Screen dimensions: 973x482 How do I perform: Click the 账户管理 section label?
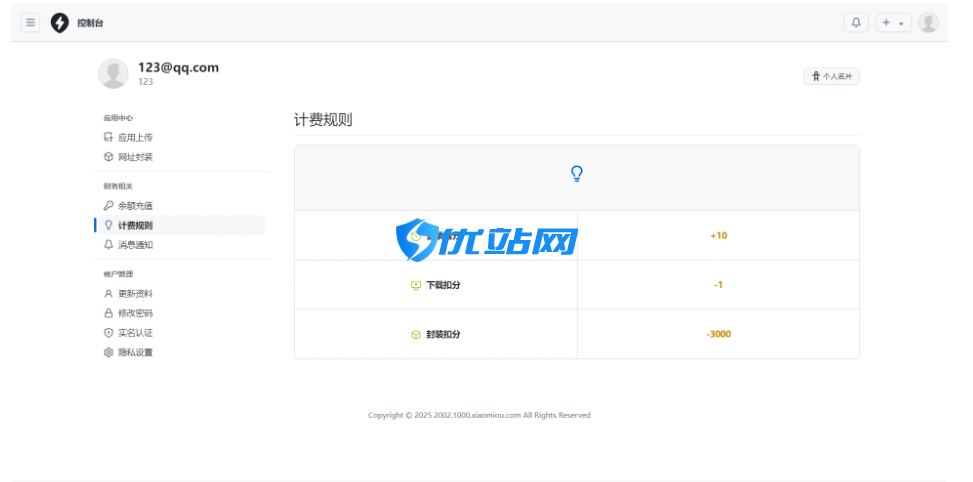click(118, 274)
